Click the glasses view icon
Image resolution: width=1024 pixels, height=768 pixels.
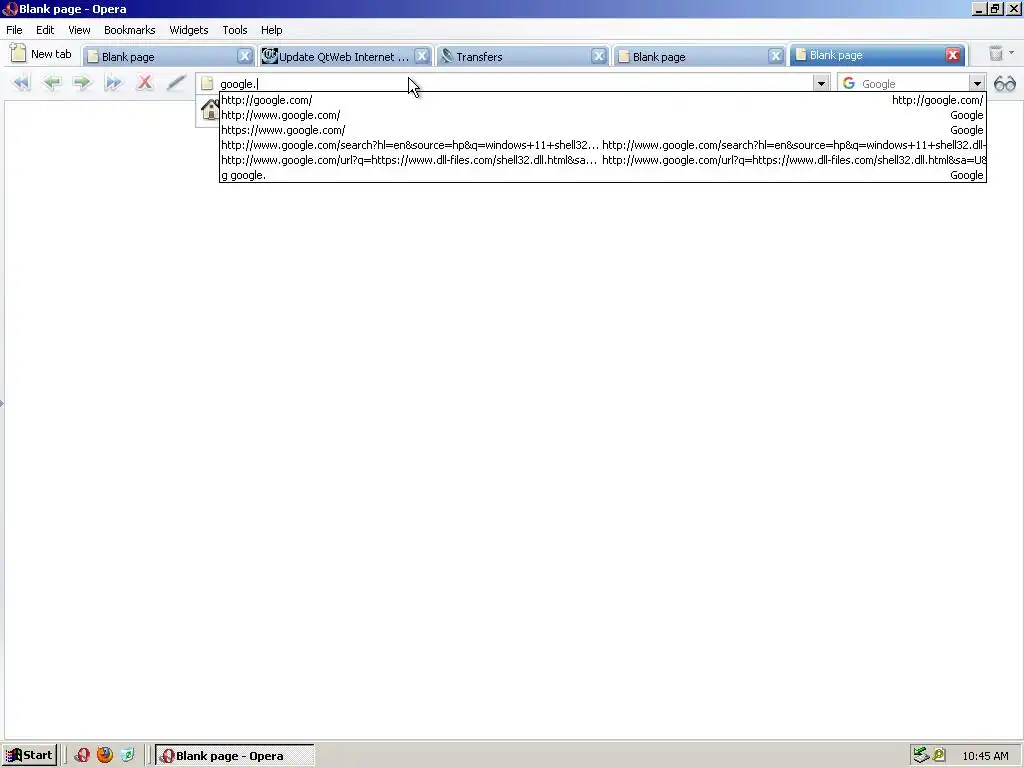(x=1005, y=84)
